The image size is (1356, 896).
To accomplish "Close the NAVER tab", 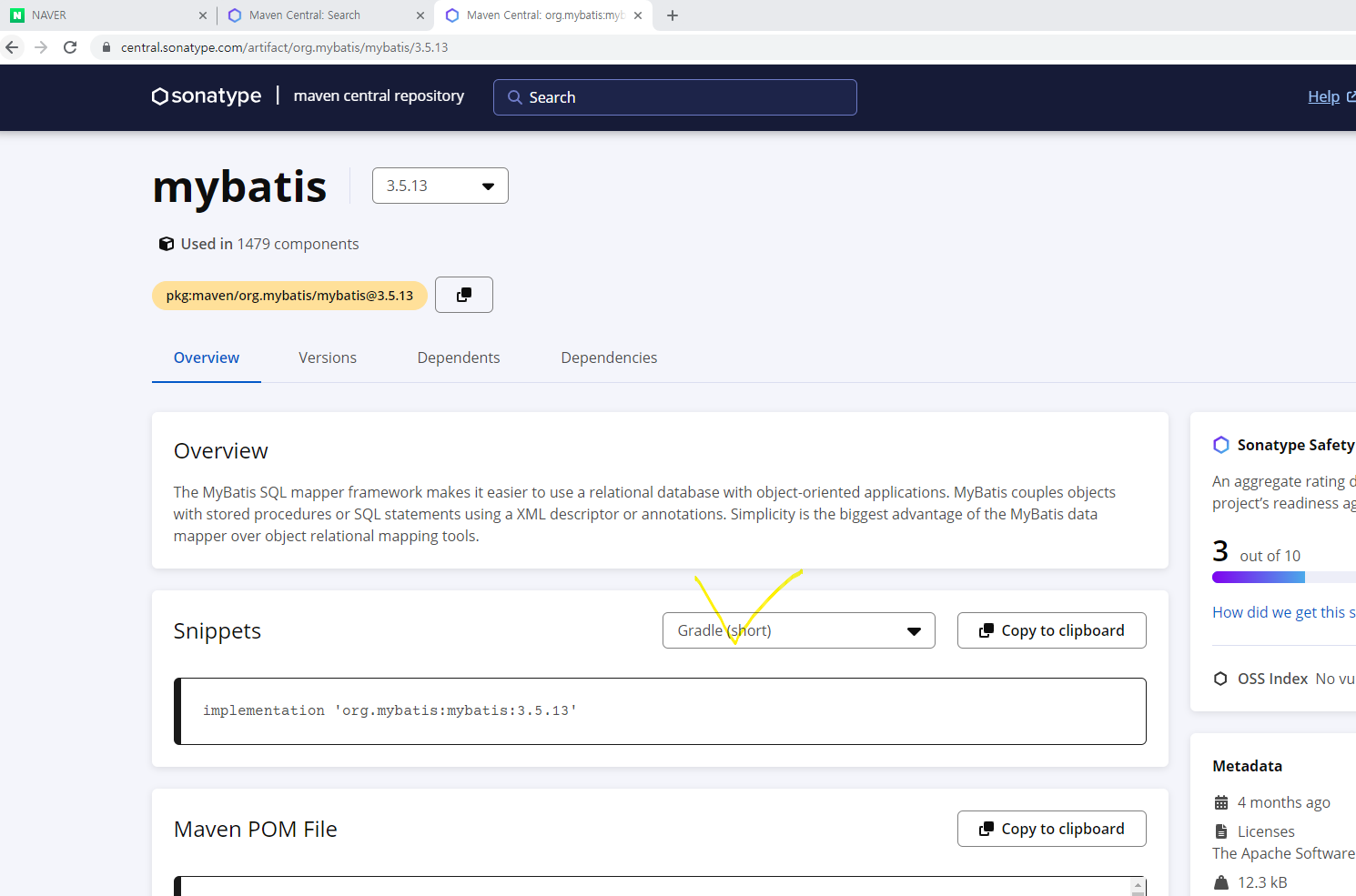I will [x=202, y=15].
